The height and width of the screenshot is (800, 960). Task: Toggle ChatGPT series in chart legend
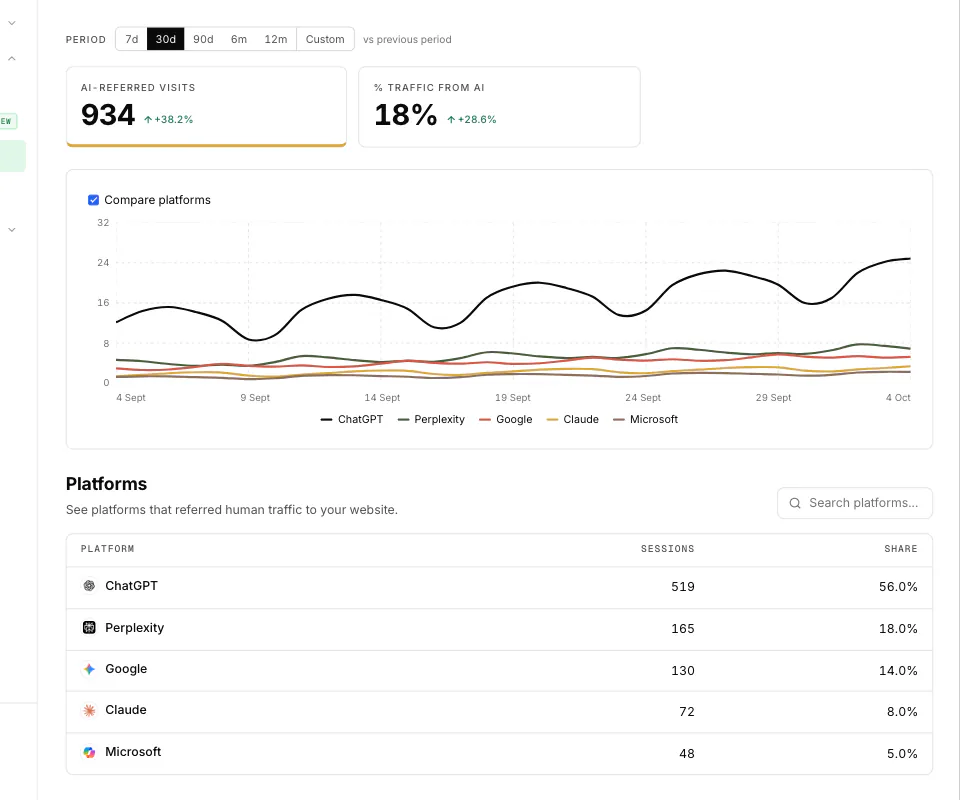(x=352, y=419)
